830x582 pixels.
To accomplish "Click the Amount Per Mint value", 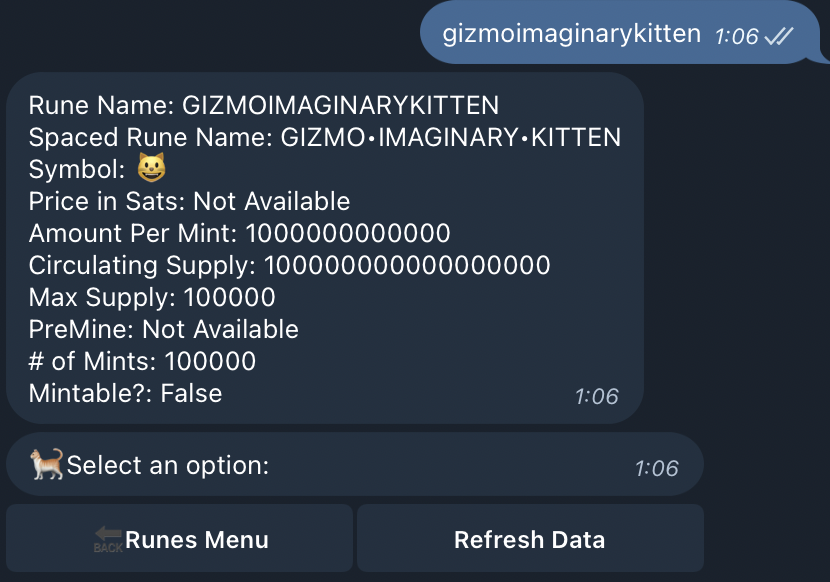I will [348, 233].
